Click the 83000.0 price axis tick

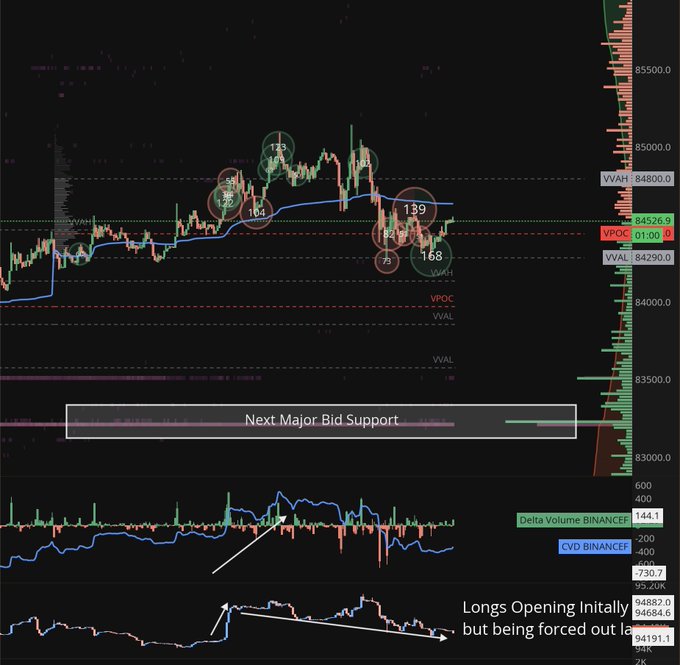tap(653, 458)
